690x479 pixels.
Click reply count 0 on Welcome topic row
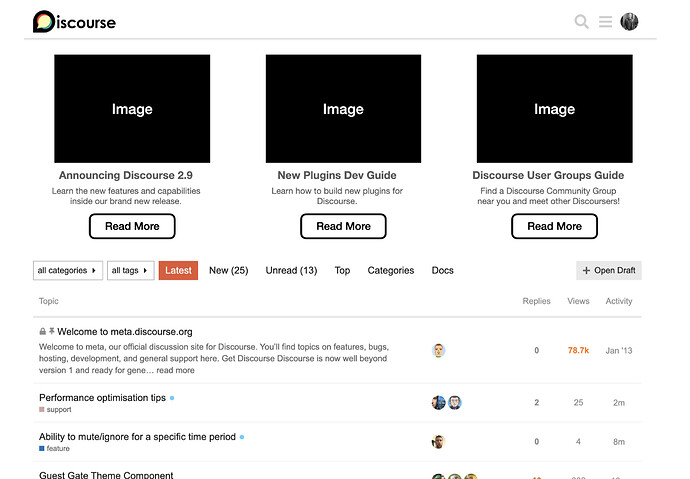pyautogui.click(x=536, y=351)
